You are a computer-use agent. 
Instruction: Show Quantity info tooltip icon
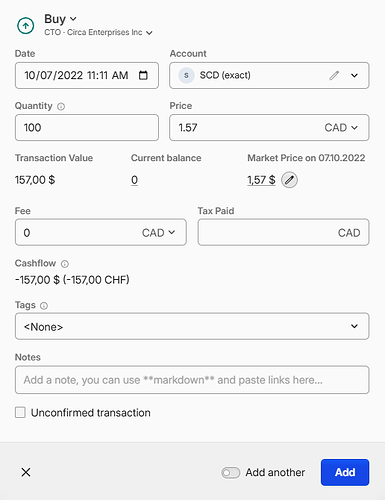61,106
